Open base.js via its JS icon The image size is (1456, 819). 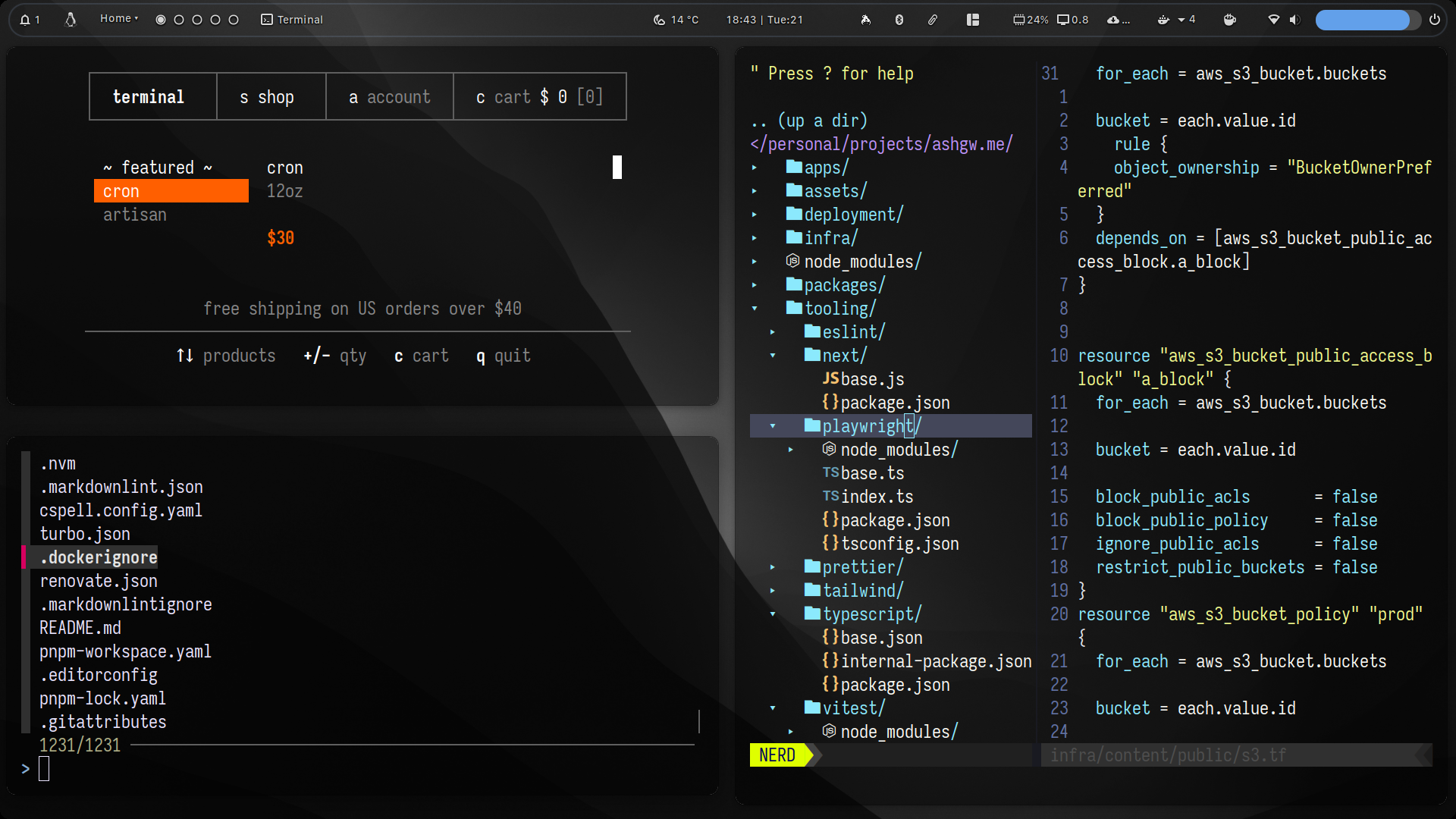click(x=831, y=378)
